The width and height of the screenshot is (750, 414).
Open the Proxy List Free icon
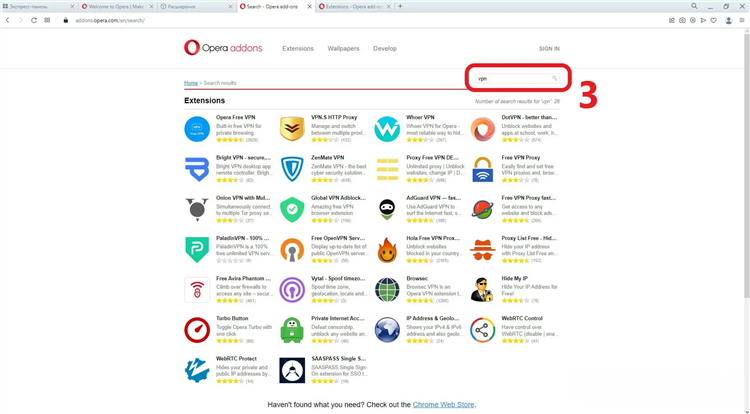coord(483,250)
